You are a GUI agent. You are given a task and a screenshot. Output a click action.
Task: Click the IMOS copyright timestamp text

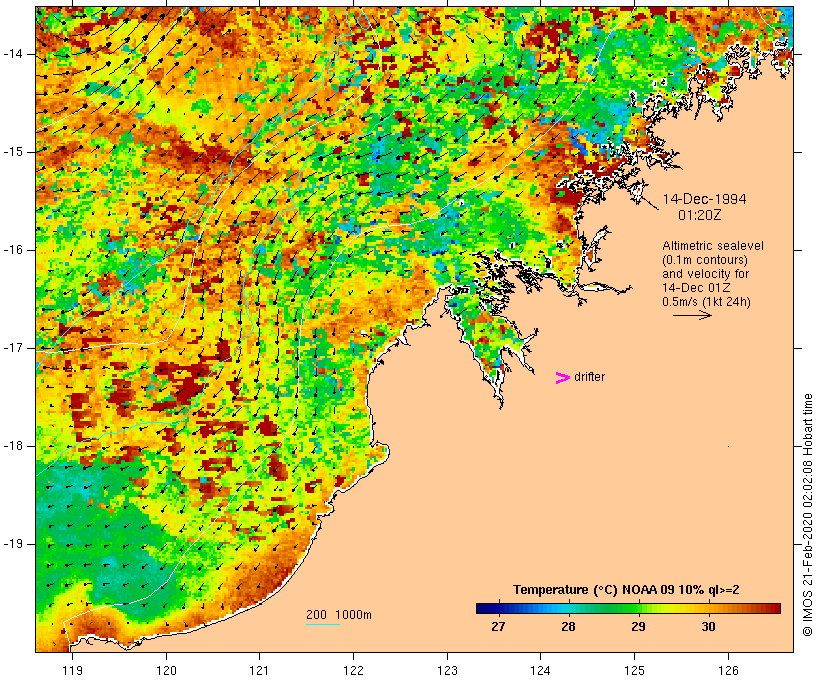point(807,514)
